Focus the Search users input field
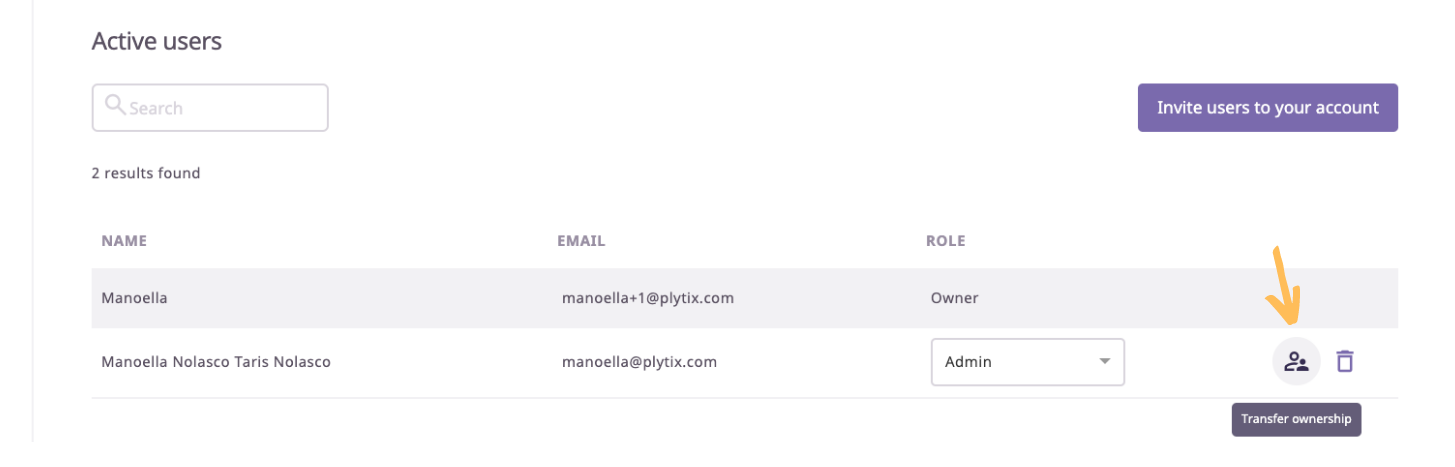 210,108
